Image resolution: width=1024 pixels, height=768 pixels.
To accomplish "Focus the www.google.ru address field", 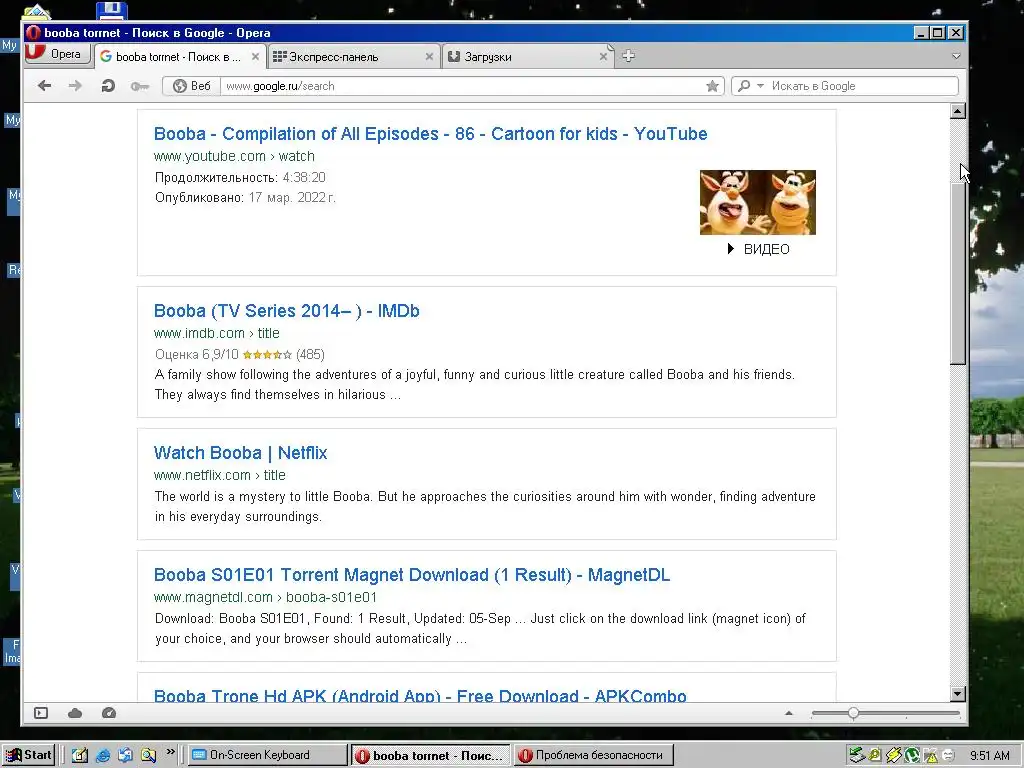I will 464,86.
